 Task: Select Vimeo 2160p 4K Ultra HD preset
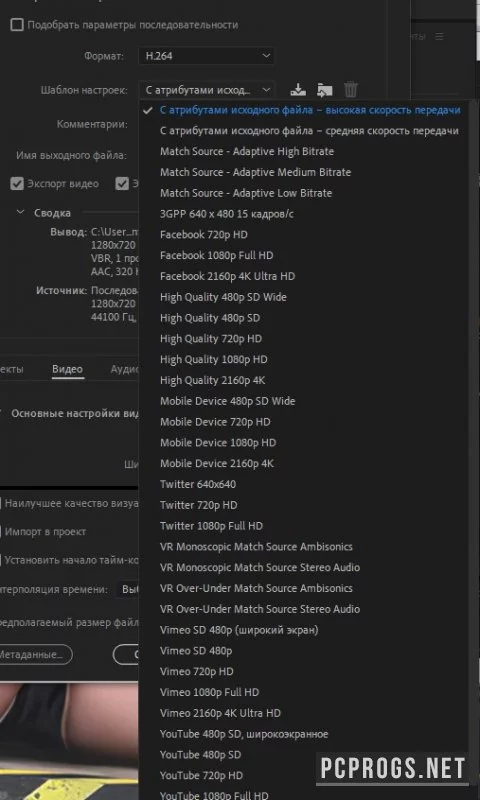point(220,713)
